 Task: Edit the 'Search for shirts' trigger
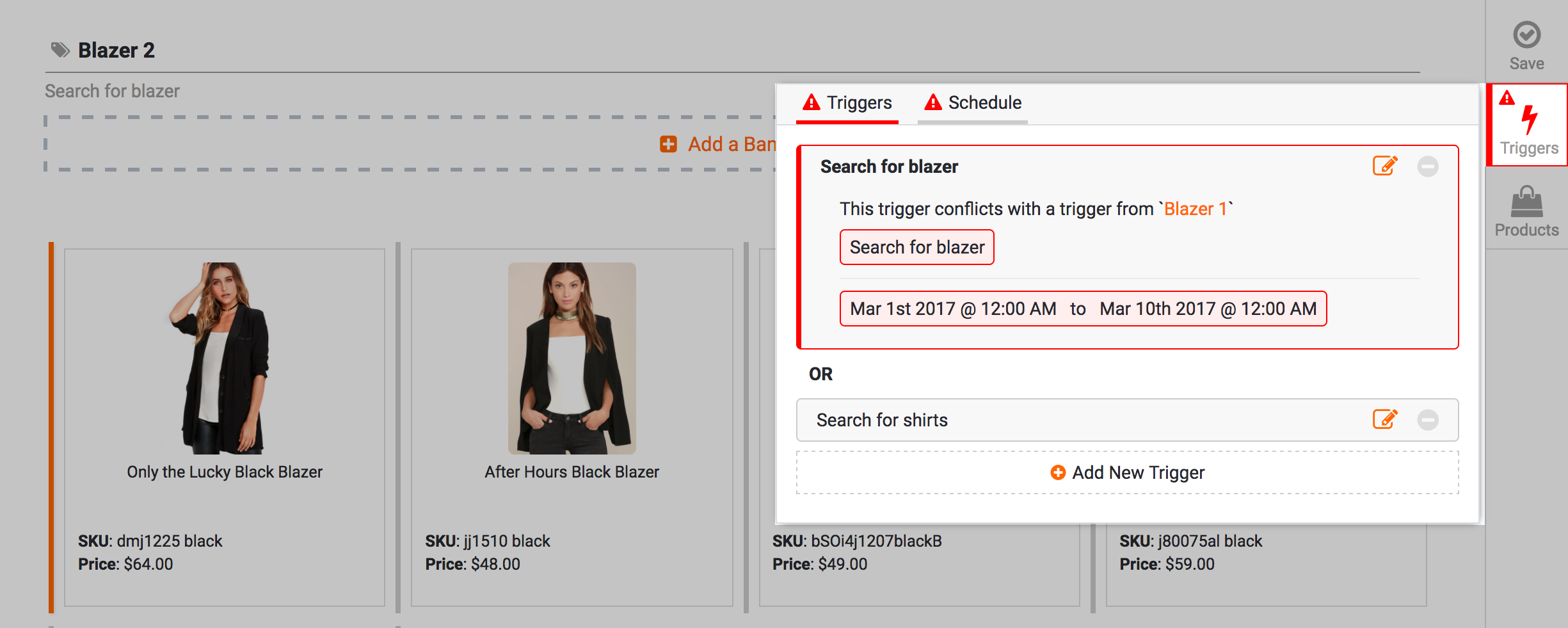(1385, 420)
